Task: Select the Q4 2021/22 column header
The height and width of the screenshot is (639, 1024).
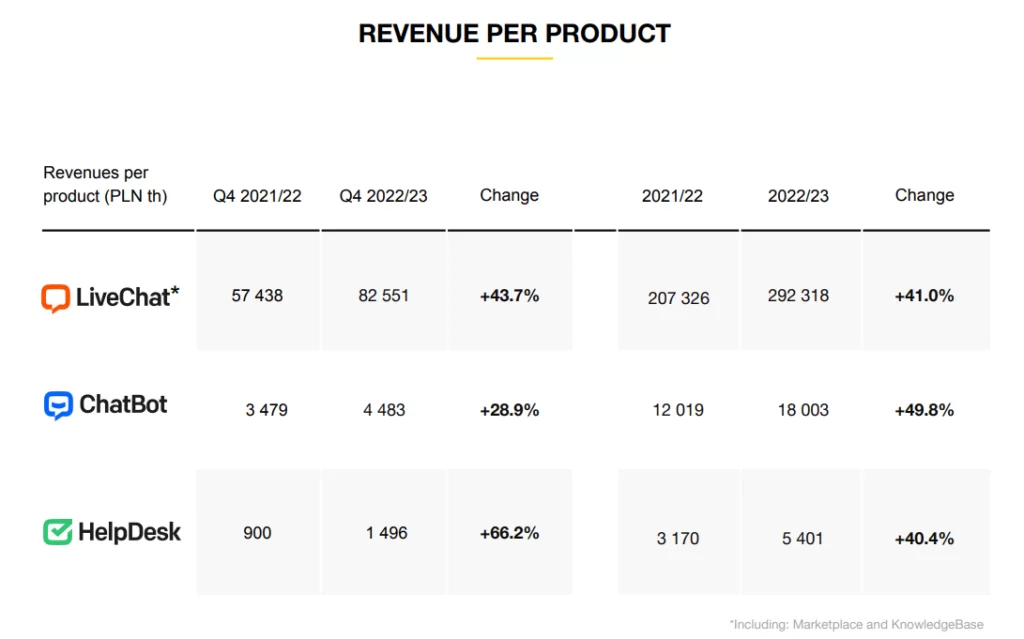Action: [257, 196]
